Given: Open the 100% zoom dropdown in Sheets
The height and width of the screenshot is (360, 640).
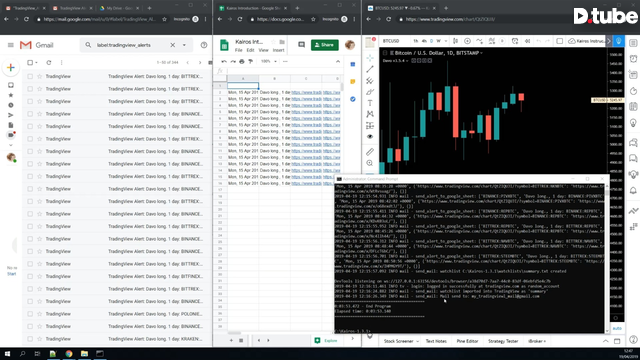Looking at the screenshot, I should [269, 61].
